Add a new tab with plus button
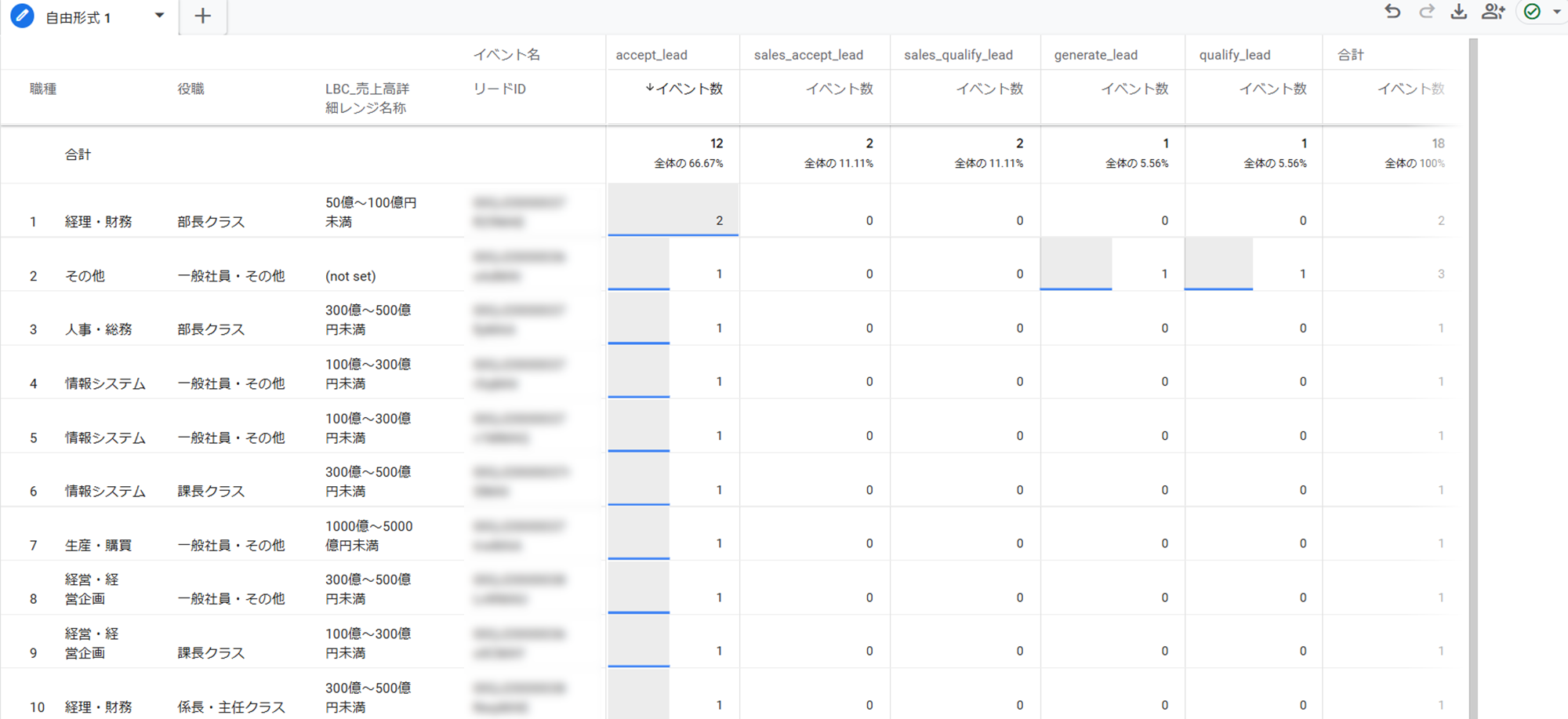This screenshot has width=1568, height=719. tap(203, 16)
